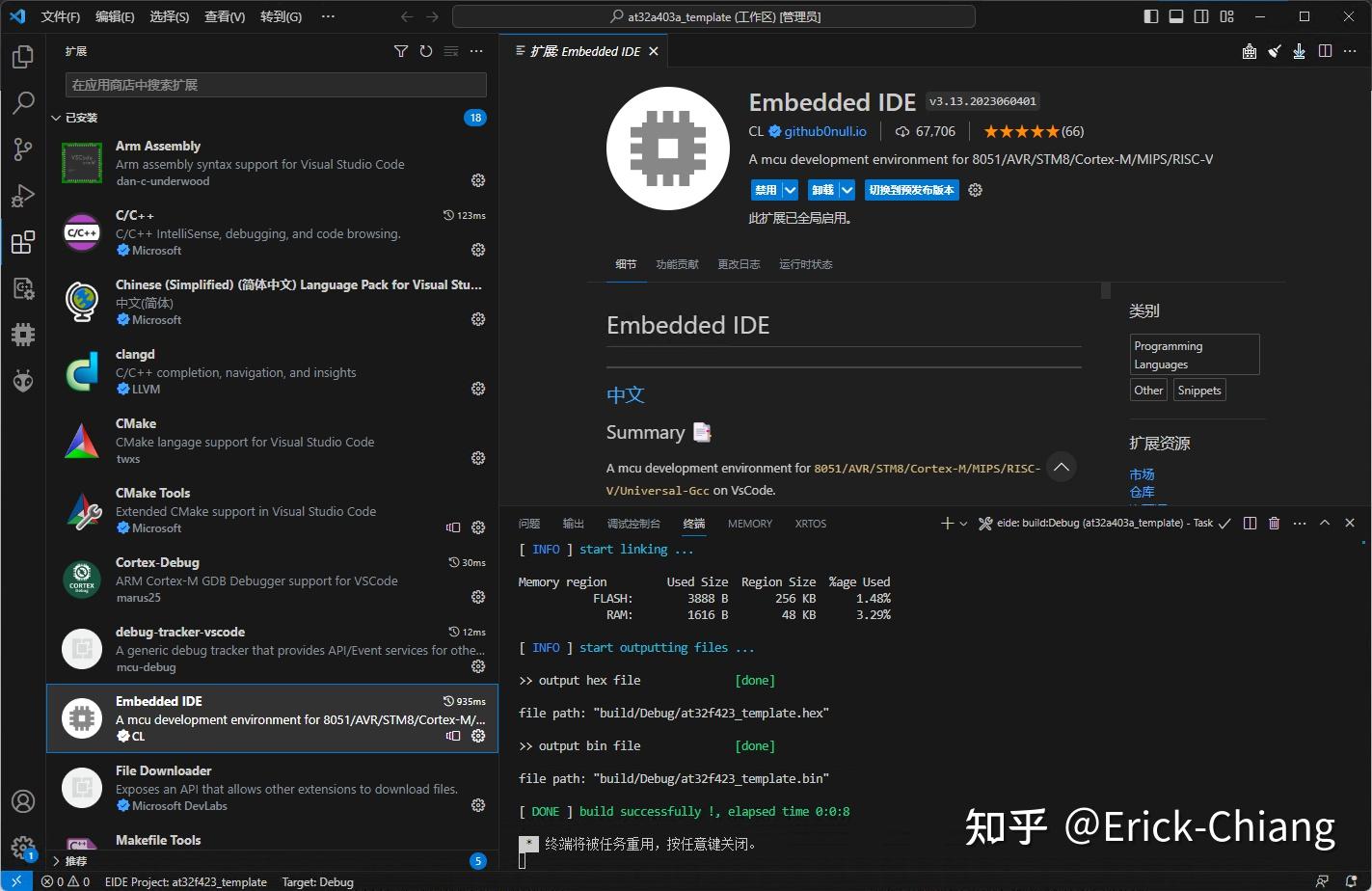Kill the terminal with the trash icon
Viewport: 1372px width, 891px height.
click(x=1274, y=523)
